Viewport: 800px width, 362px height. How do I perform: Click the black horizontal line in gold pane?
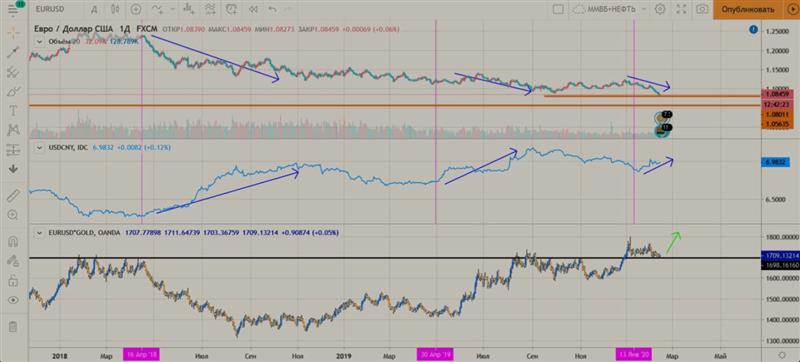click(x=395, y=258)
